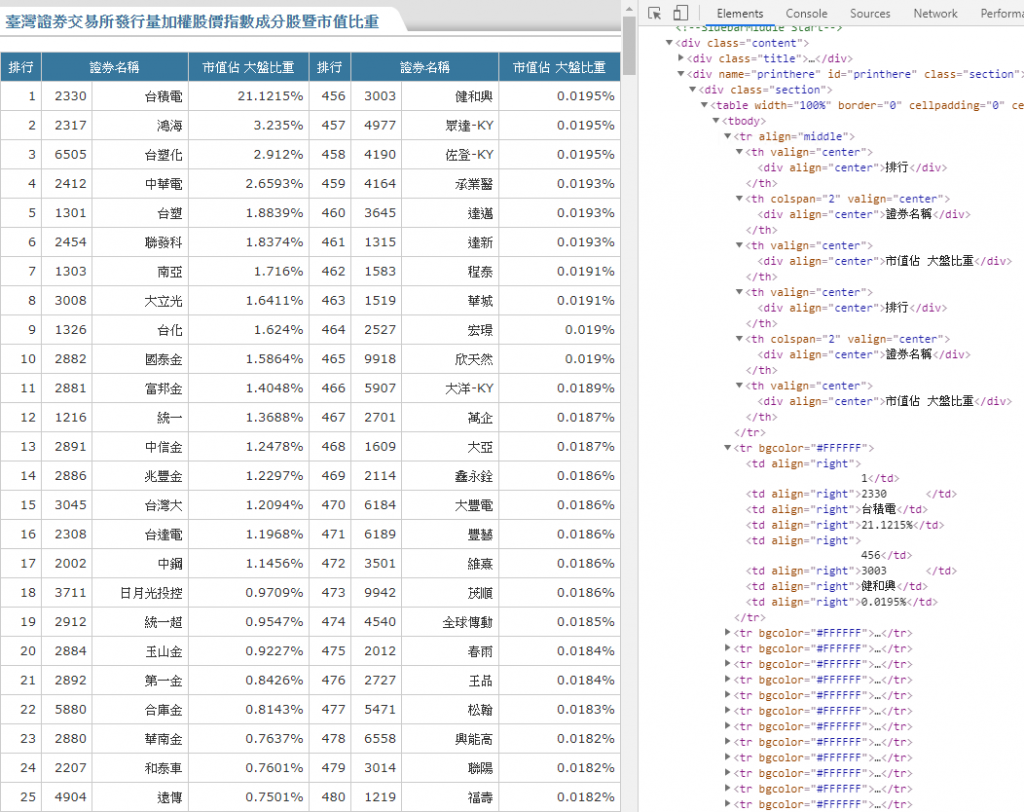The height and width of the screenshot is (812, 1024).
Task: Click stock code 1219 cell
Action: tap(376, 797)
